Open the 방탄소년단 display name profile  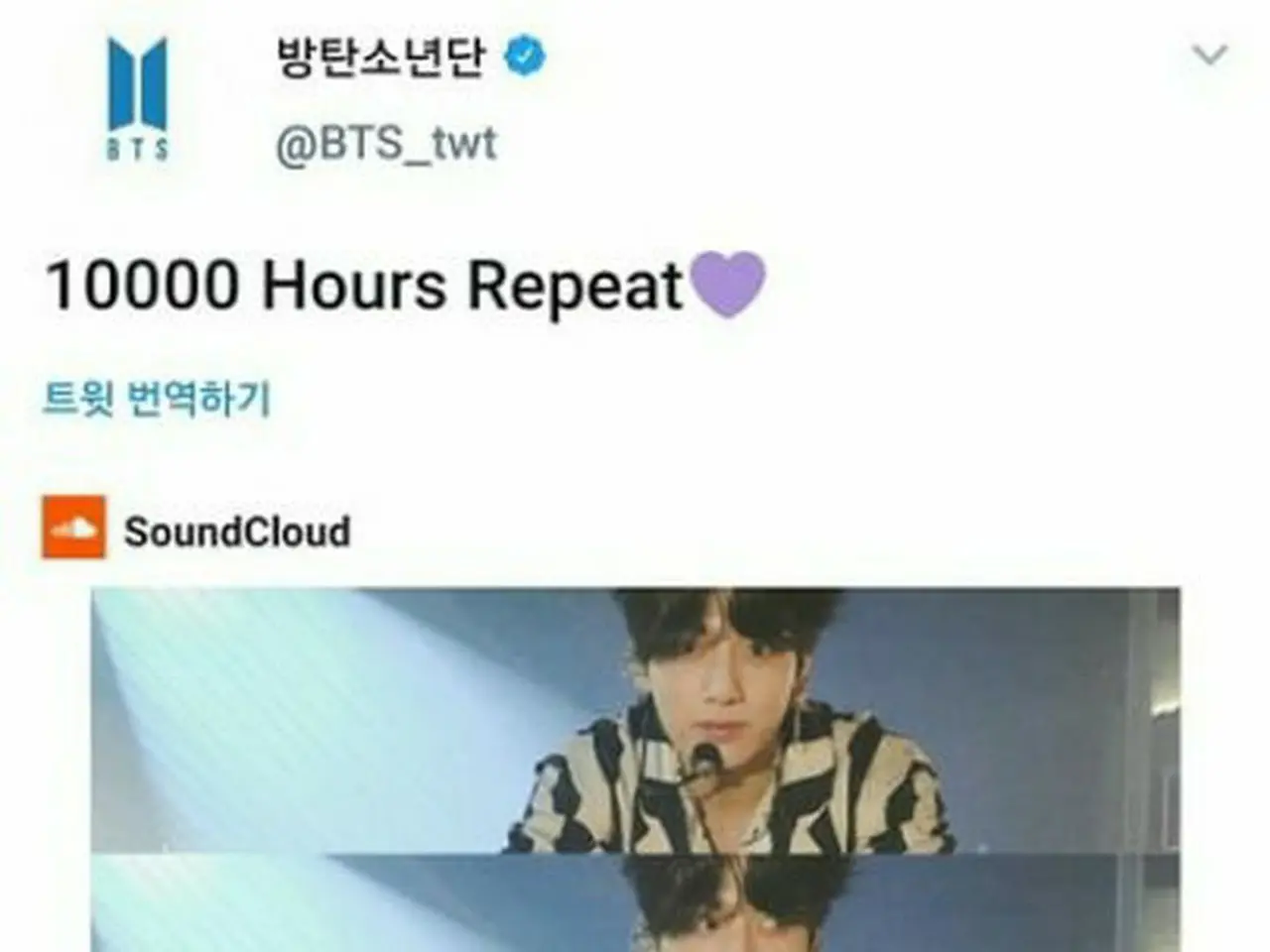(381, 56)
